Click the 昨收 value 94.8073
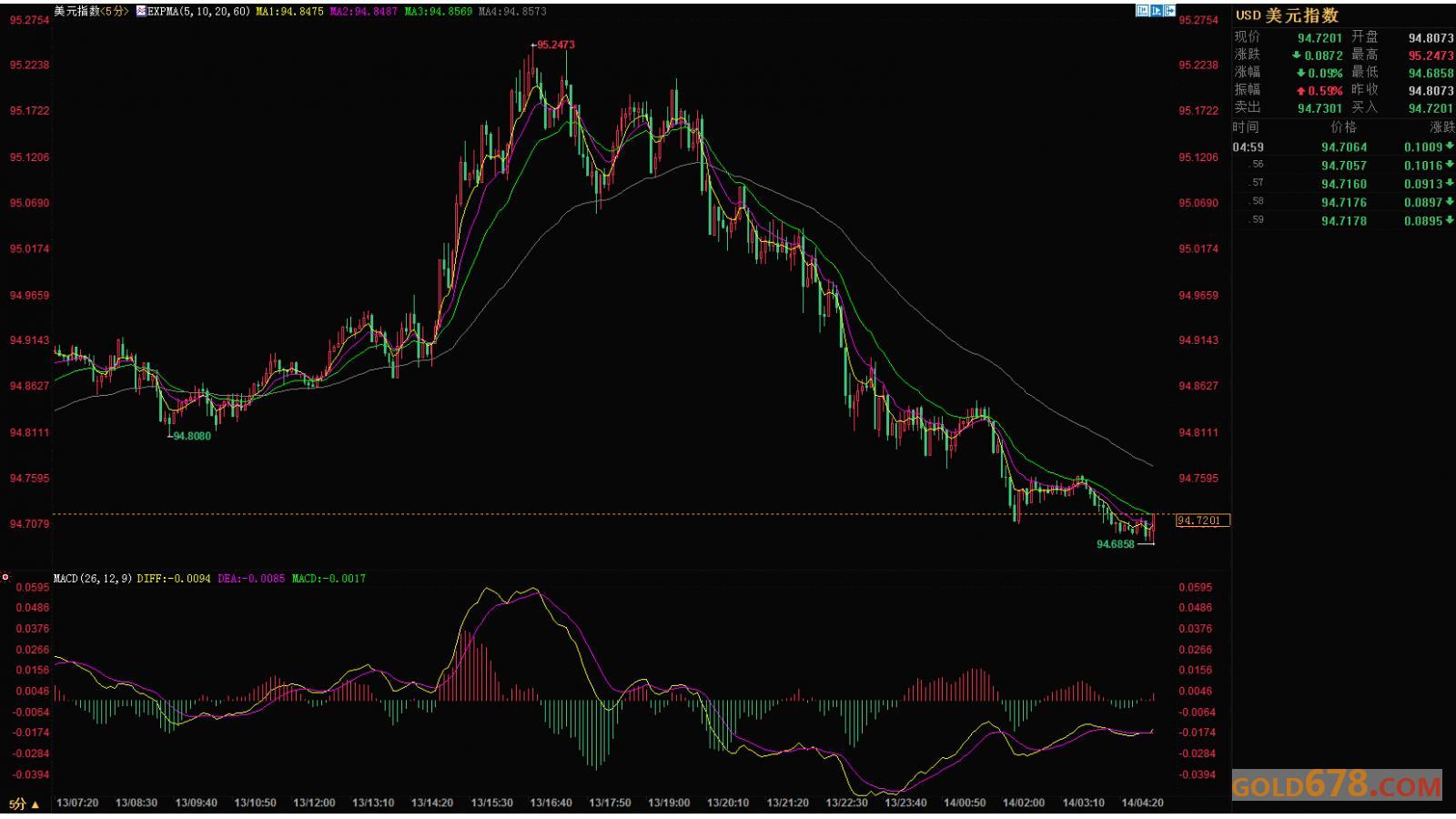This screenshot has width=1456, height=819. [1431, 91]
